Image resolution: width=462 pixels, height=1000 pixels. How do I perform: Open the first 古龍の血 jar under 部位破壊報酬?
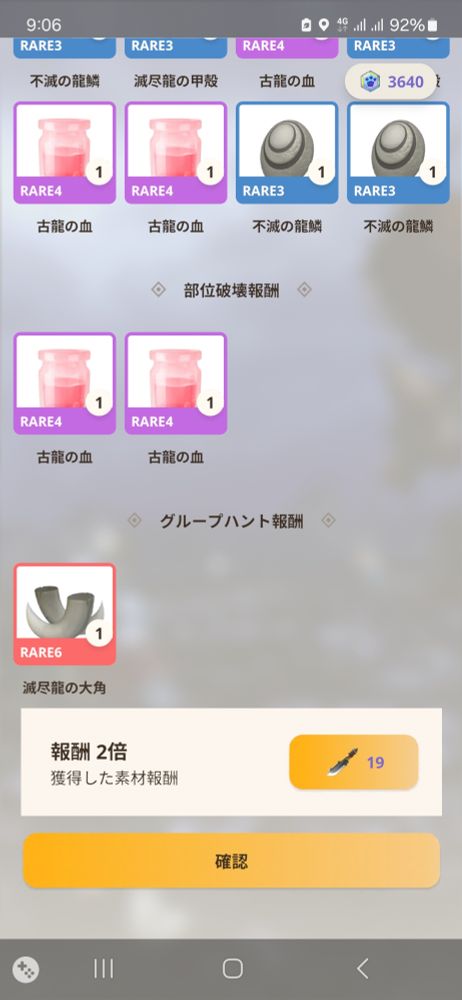click(x=64, y=383)
